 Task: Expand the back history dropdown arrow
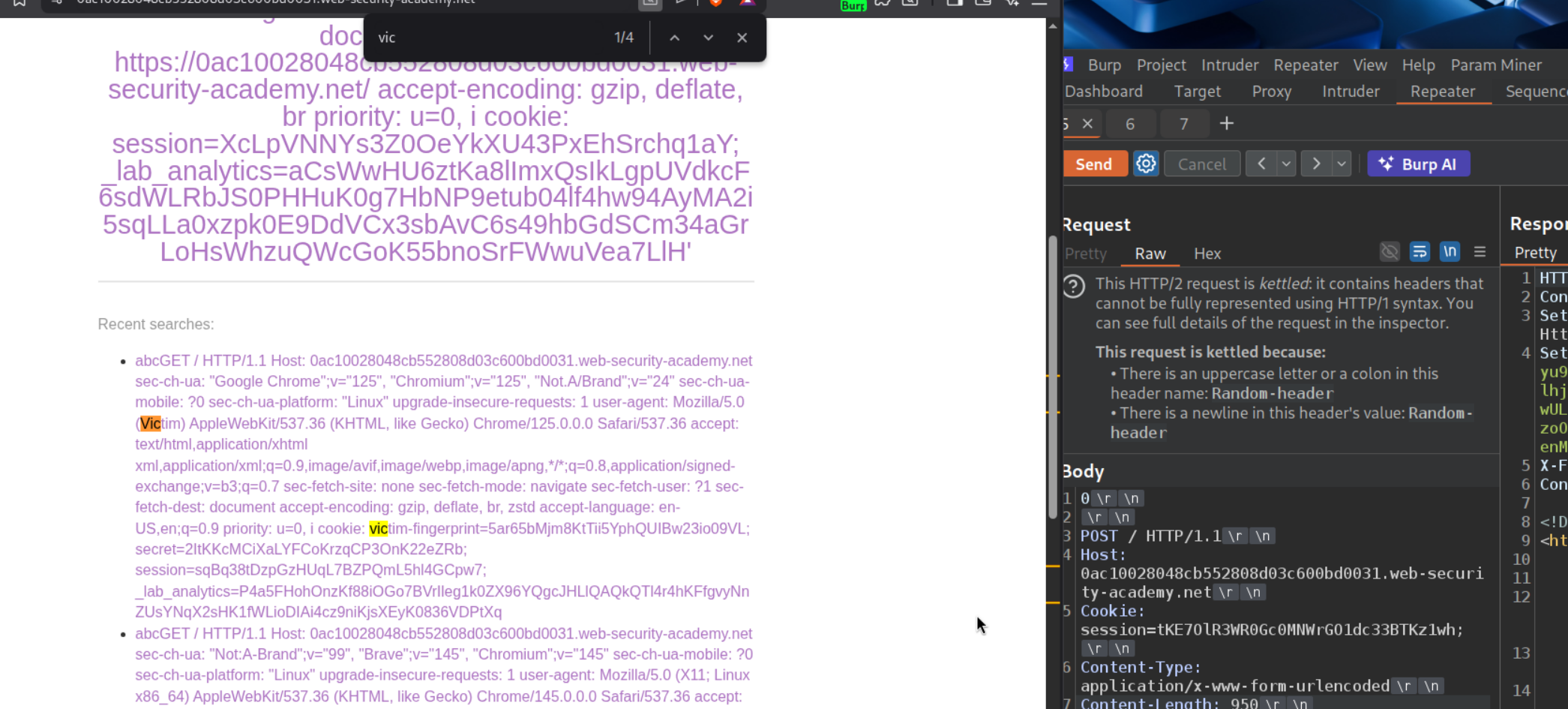[1286, 164]
